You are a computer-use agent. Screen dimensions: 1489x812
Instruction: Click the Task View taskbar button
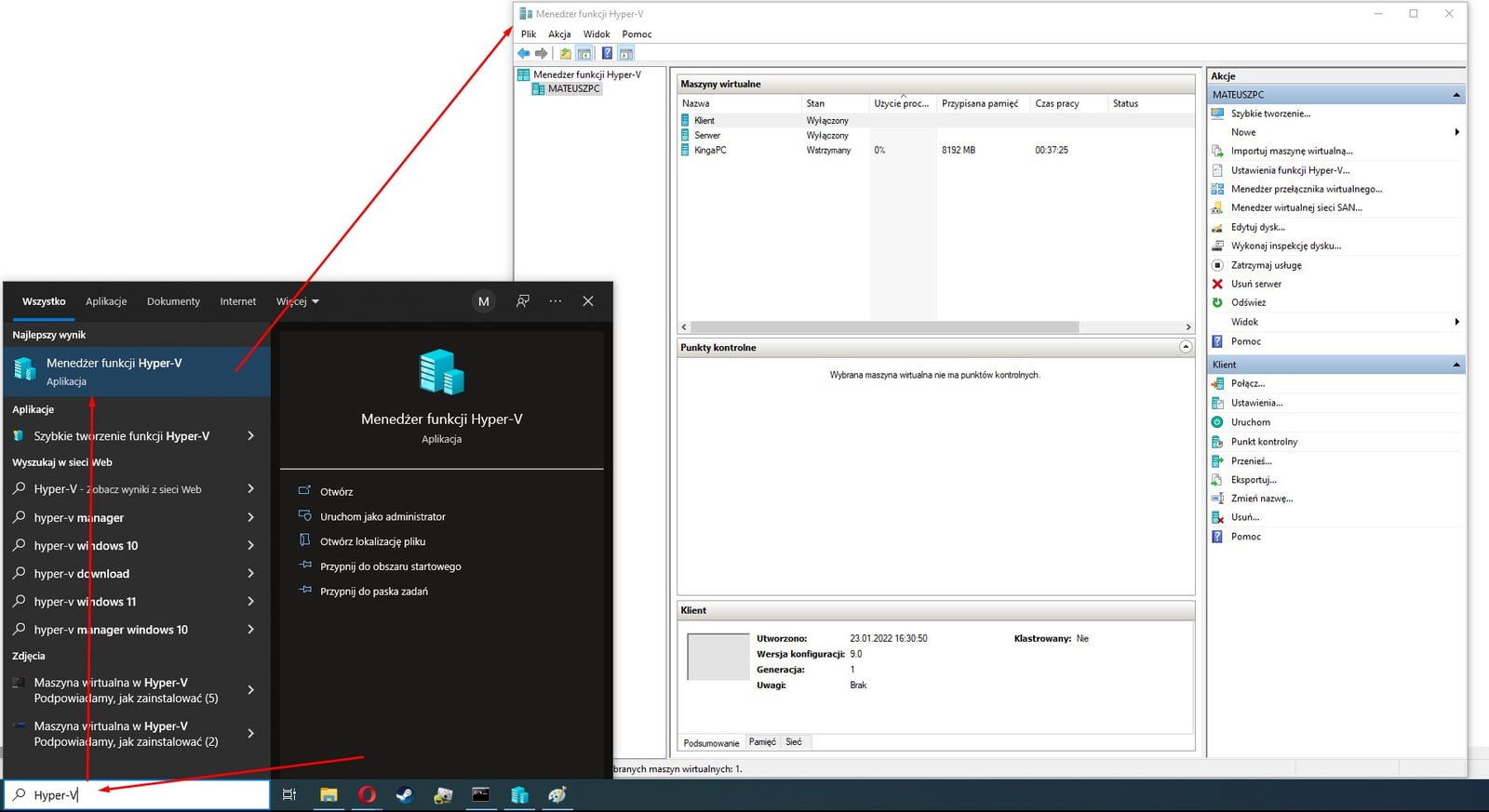tap(289, 795)
